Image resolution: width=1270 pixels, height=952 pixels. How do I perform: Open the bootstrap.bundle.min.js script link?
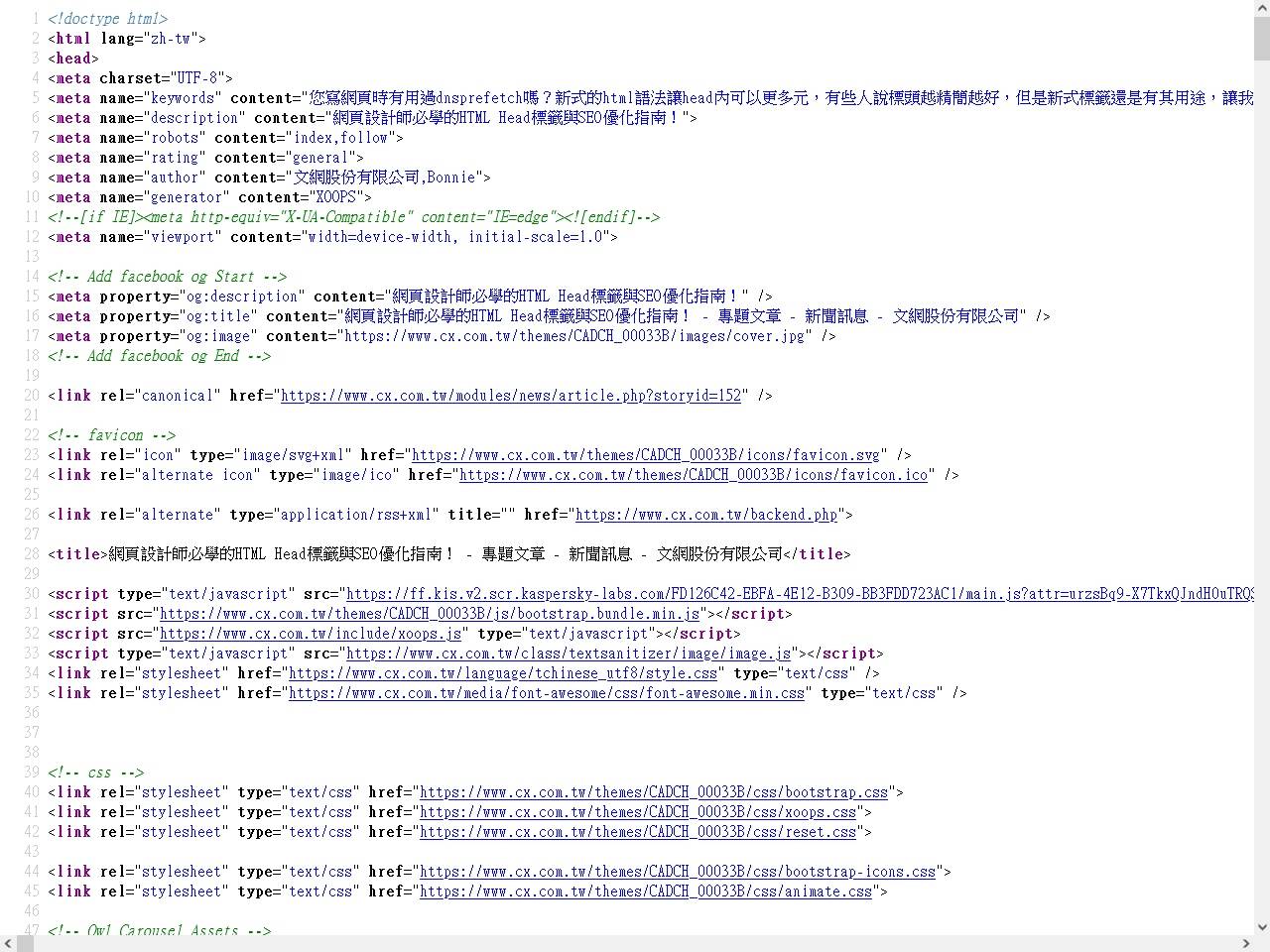430,614
